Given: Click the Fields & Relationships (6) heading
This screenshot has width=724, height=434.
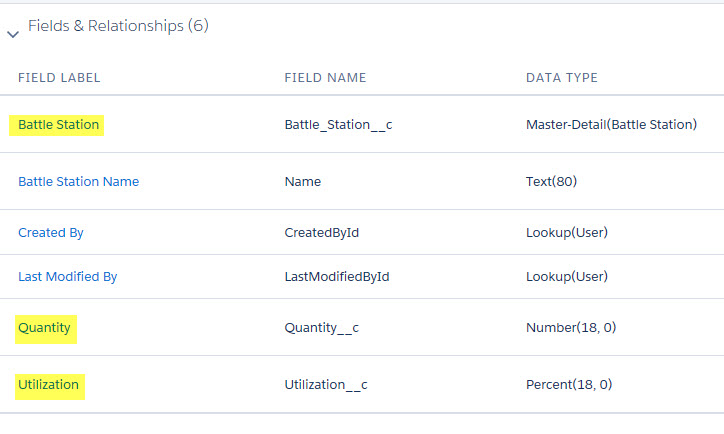Looking at the screenshot, I should click(118, 26).
